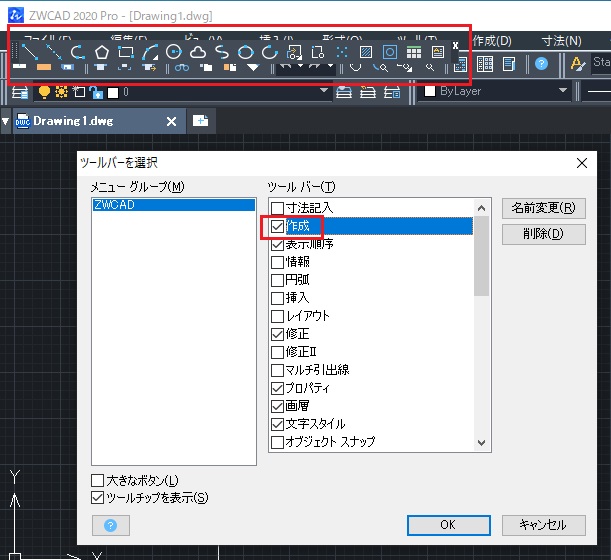
Task: Check the オブジェクト スナップ checkbox
Action: tap(277, 442)
